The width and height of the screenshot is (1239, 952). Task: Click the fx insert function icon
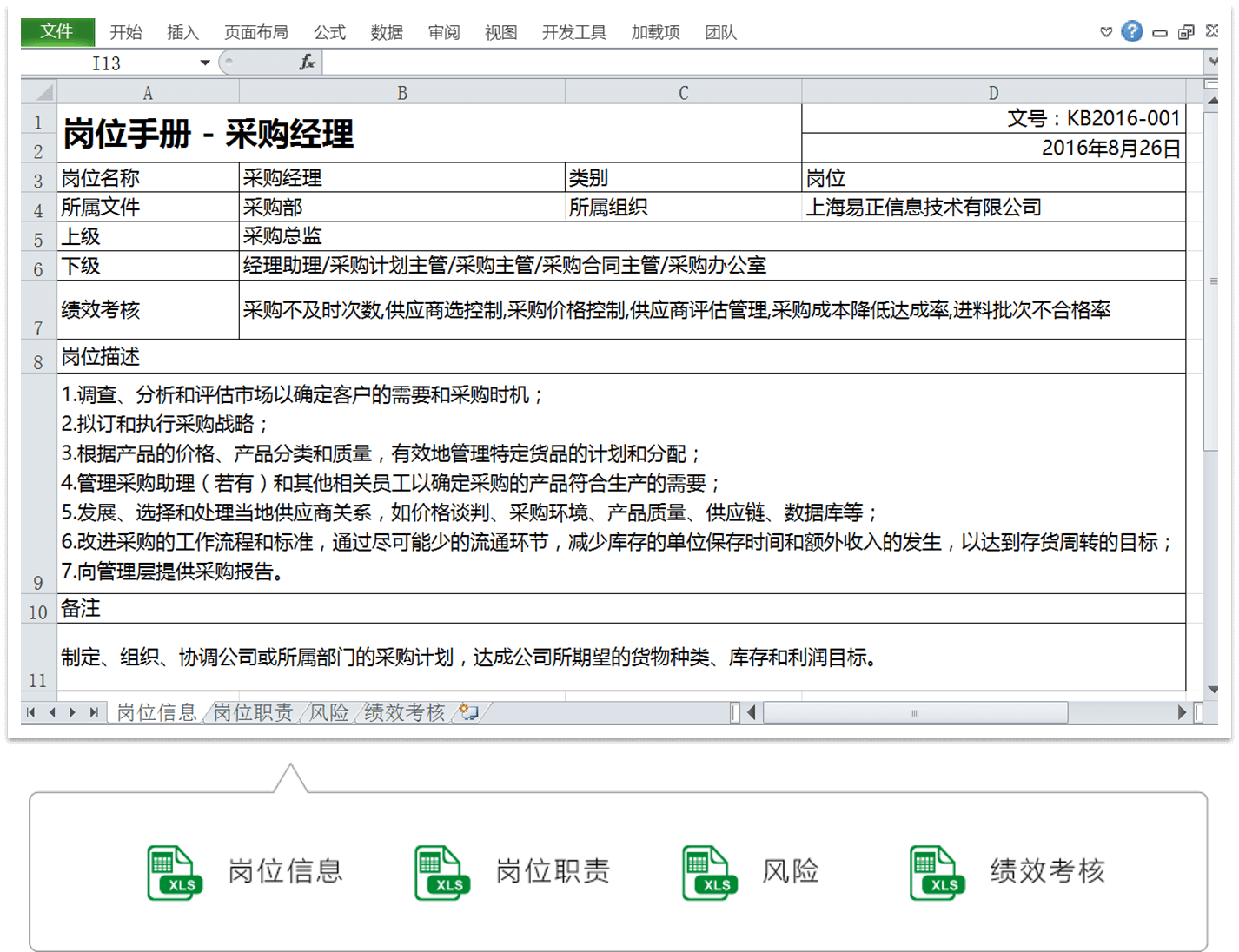click(x=307, y=63)
